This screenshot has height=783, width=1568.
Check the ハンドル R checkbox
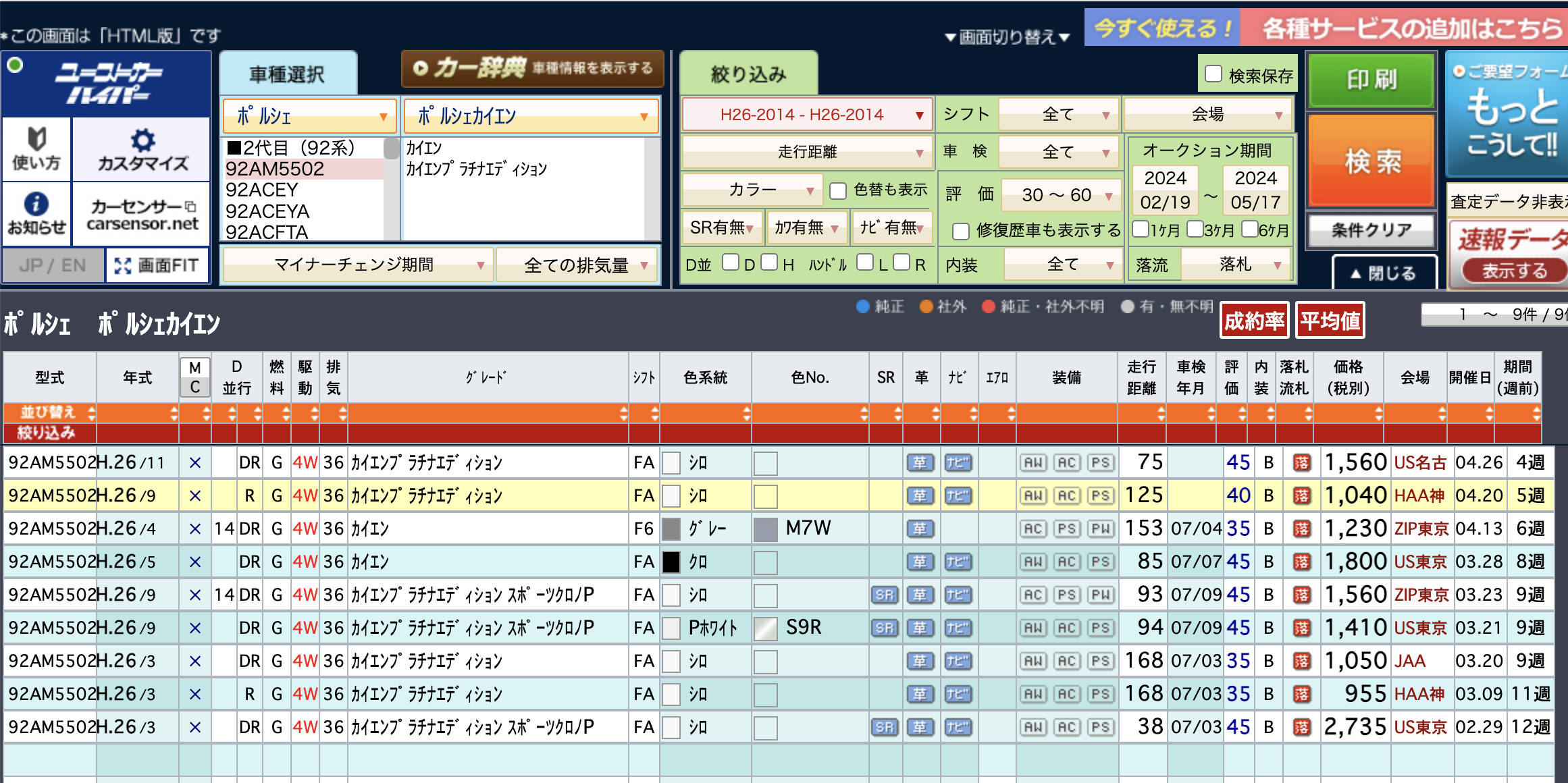click(901, 262)
